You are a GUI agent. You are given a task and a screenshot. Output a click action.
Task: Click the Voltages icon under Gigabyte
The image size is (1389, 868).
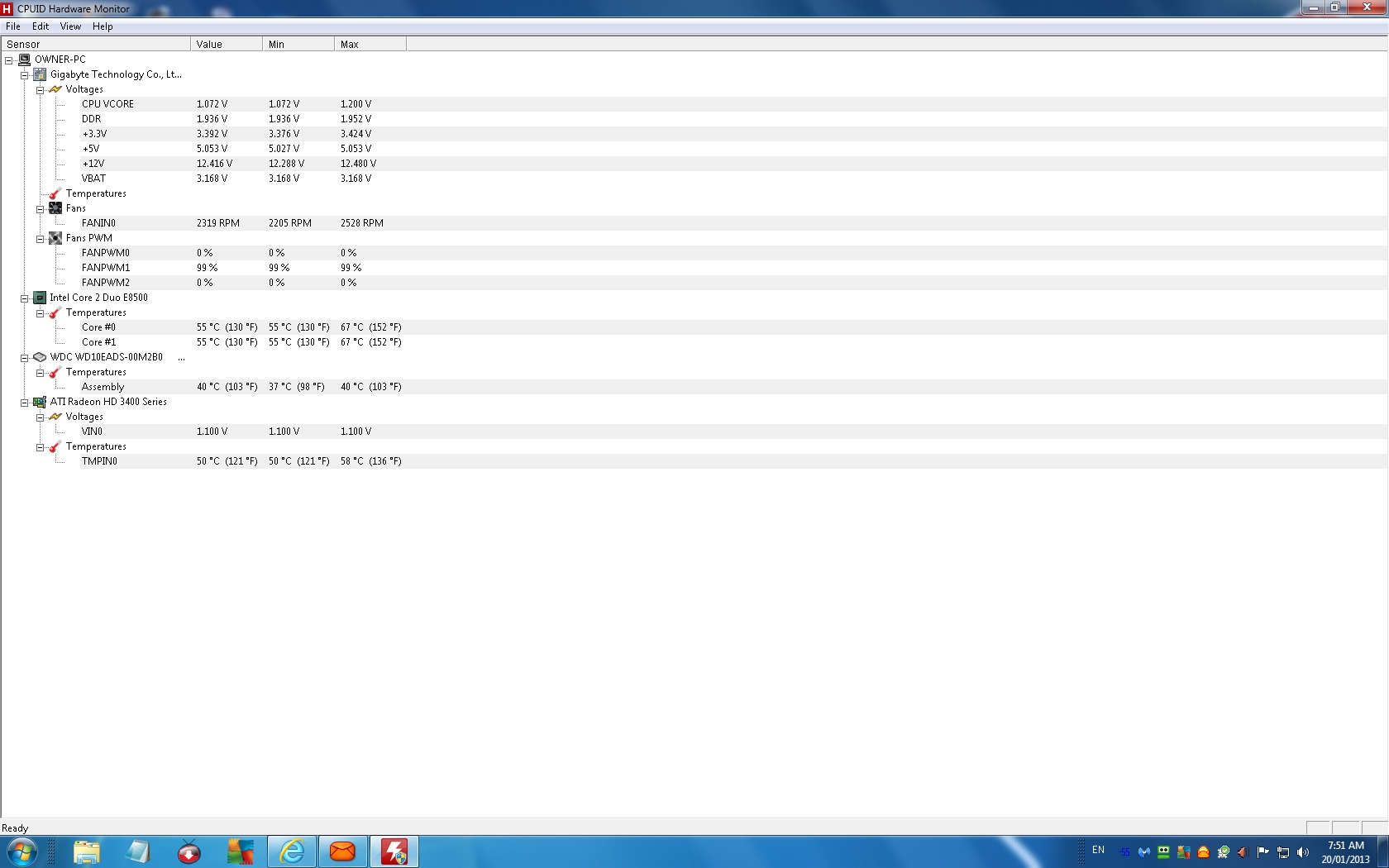(55, 89)
